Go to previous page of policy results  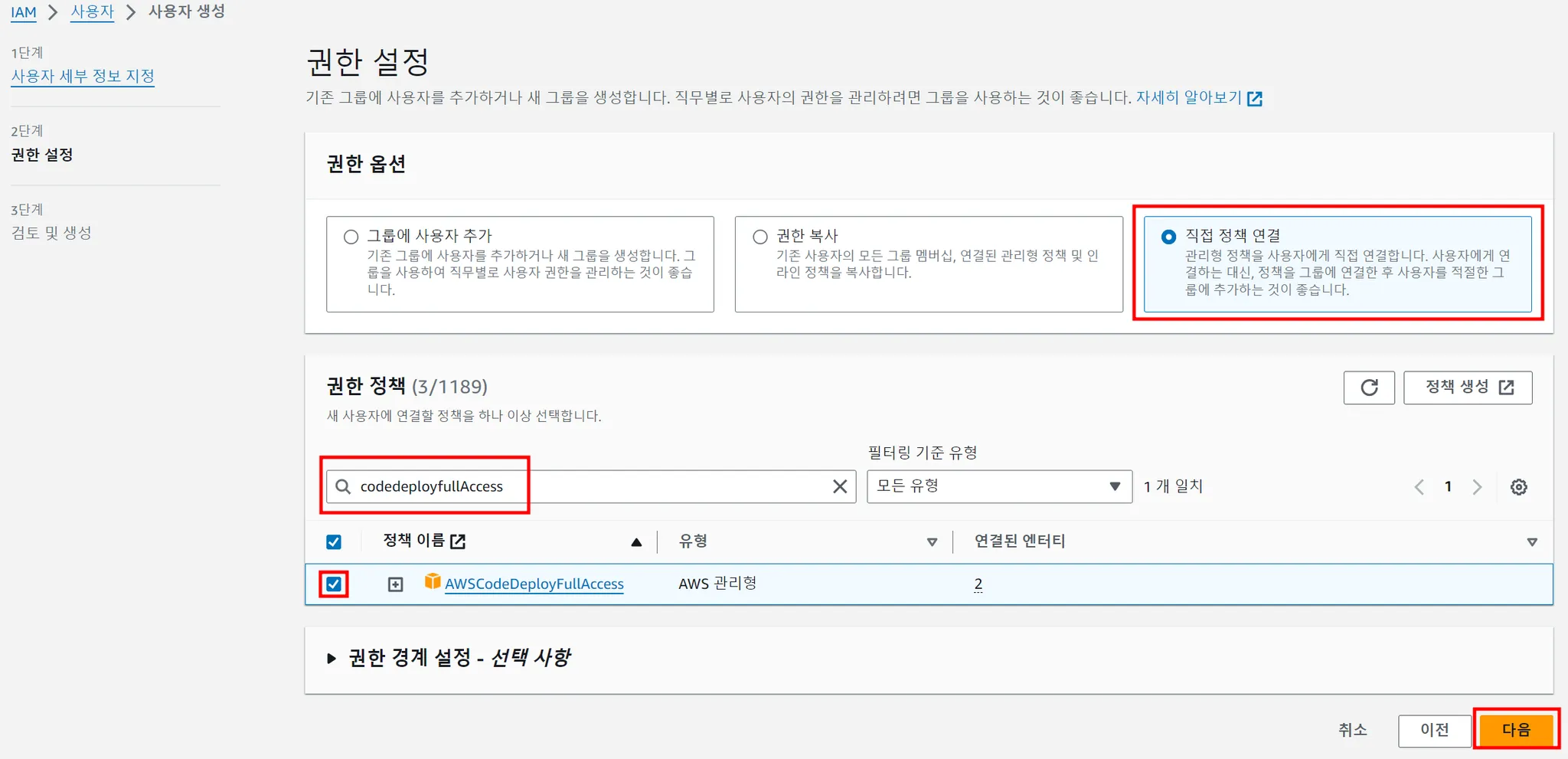pyautogui.click(x=1419, y=487)
